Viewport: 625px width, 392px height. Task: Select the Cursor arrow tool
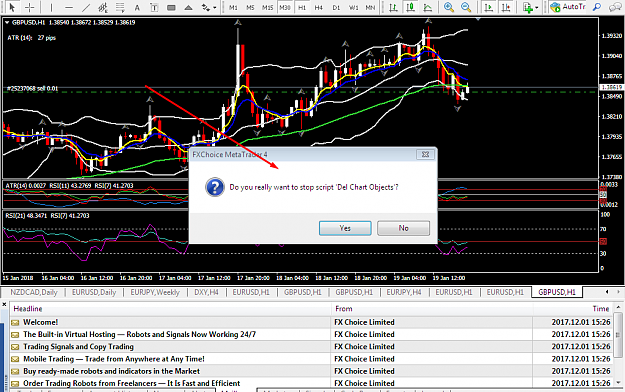click(12, 7)
